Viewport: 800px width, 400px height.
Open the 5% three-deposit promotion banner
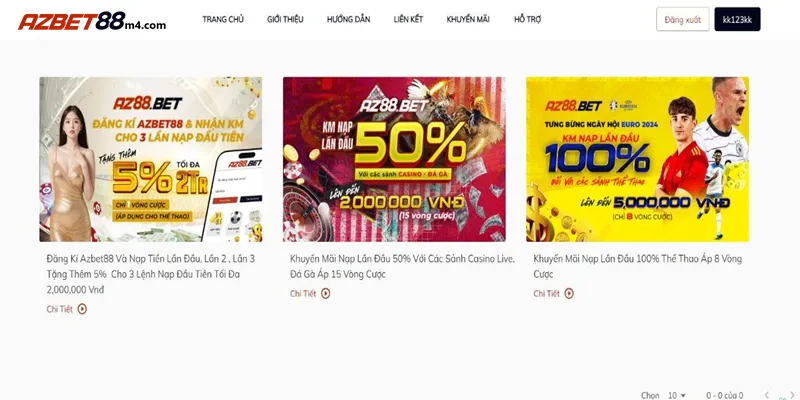point(151,159)
